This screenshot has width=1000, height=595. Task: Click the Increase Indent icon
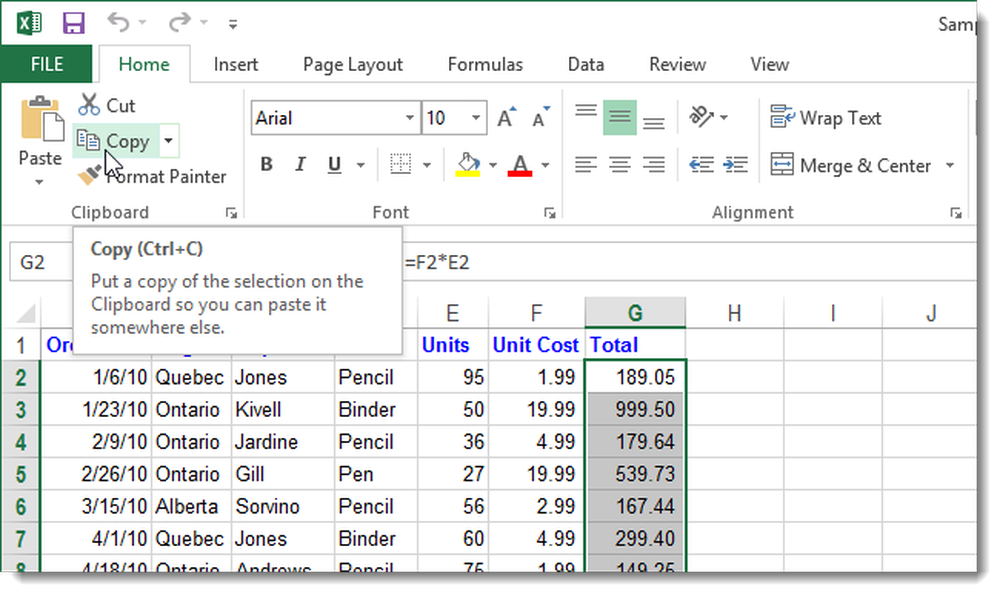(735, 165)
